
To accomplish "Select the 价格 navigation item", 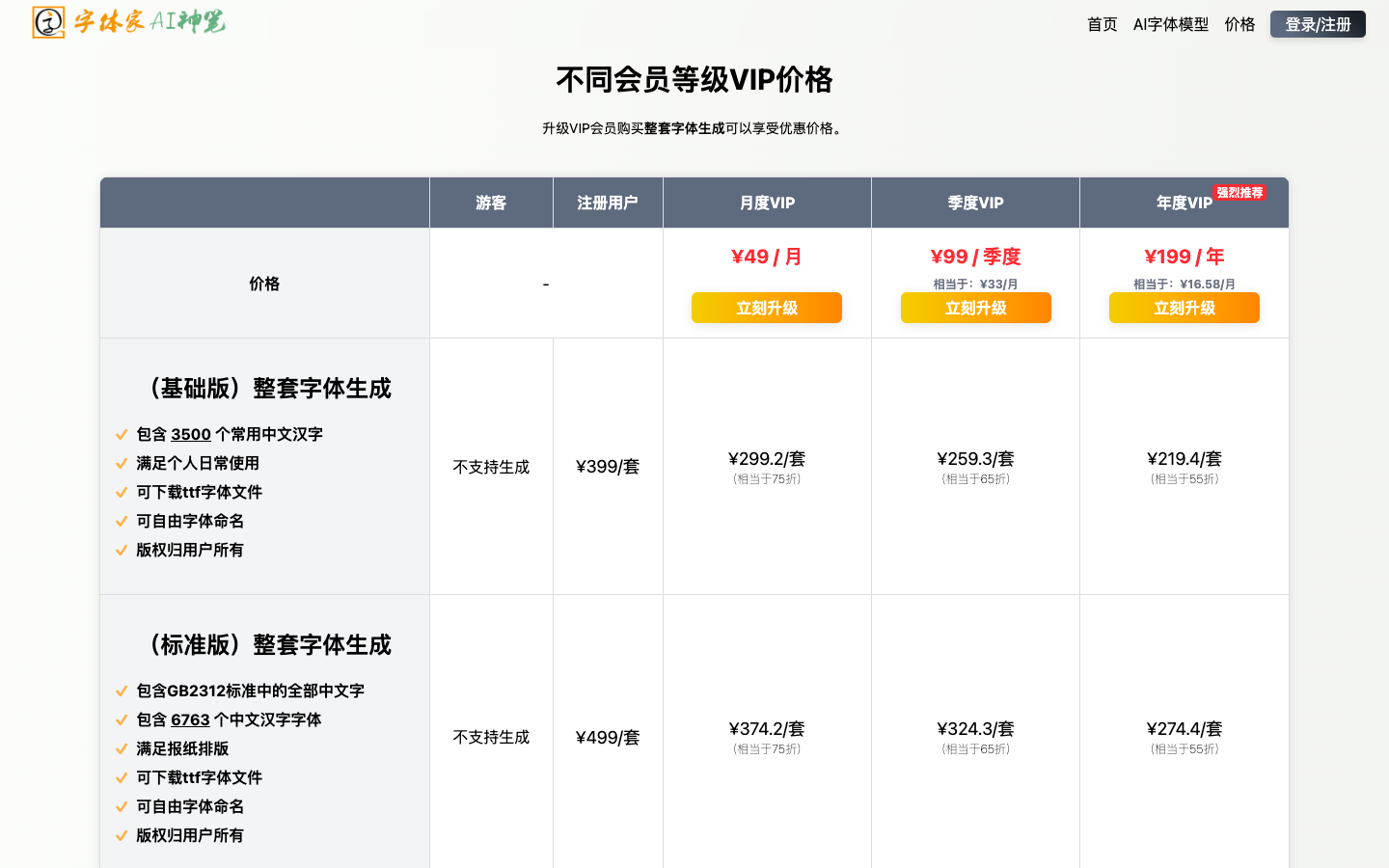I will [1240, 24].
